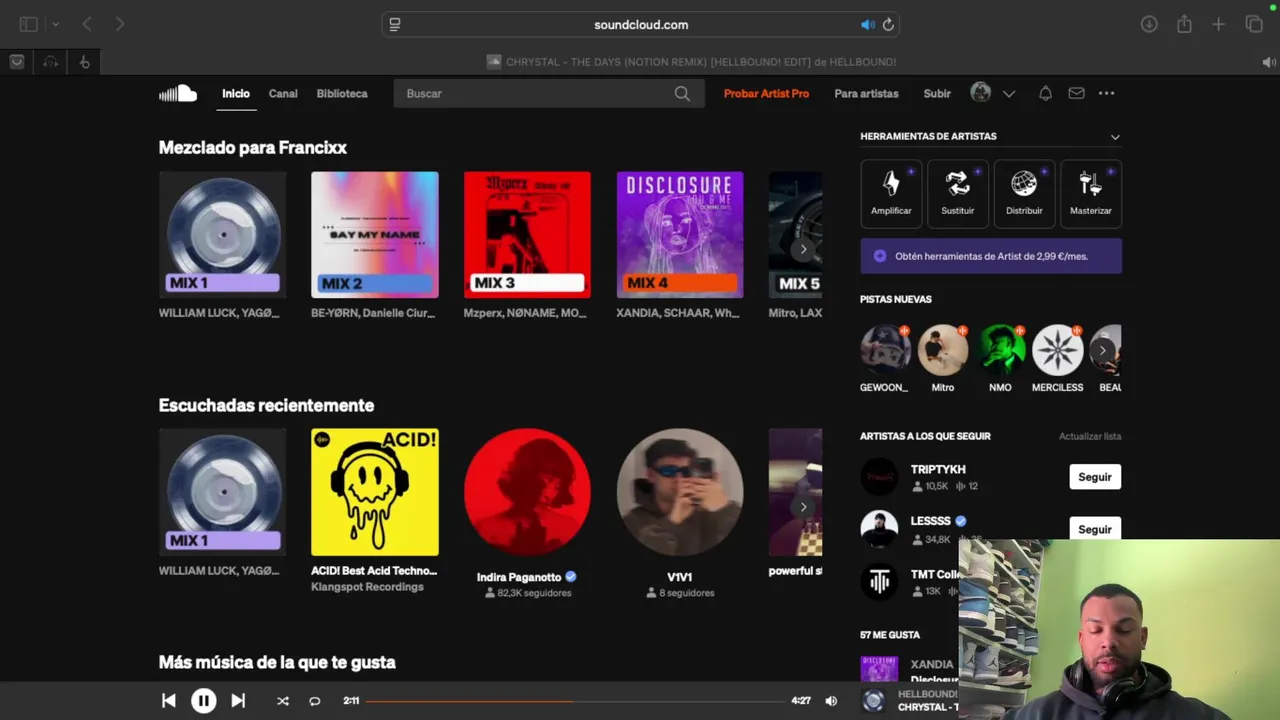Click Probar Artist Pro link
This screenshot has width=1280, height=720.
766,93
